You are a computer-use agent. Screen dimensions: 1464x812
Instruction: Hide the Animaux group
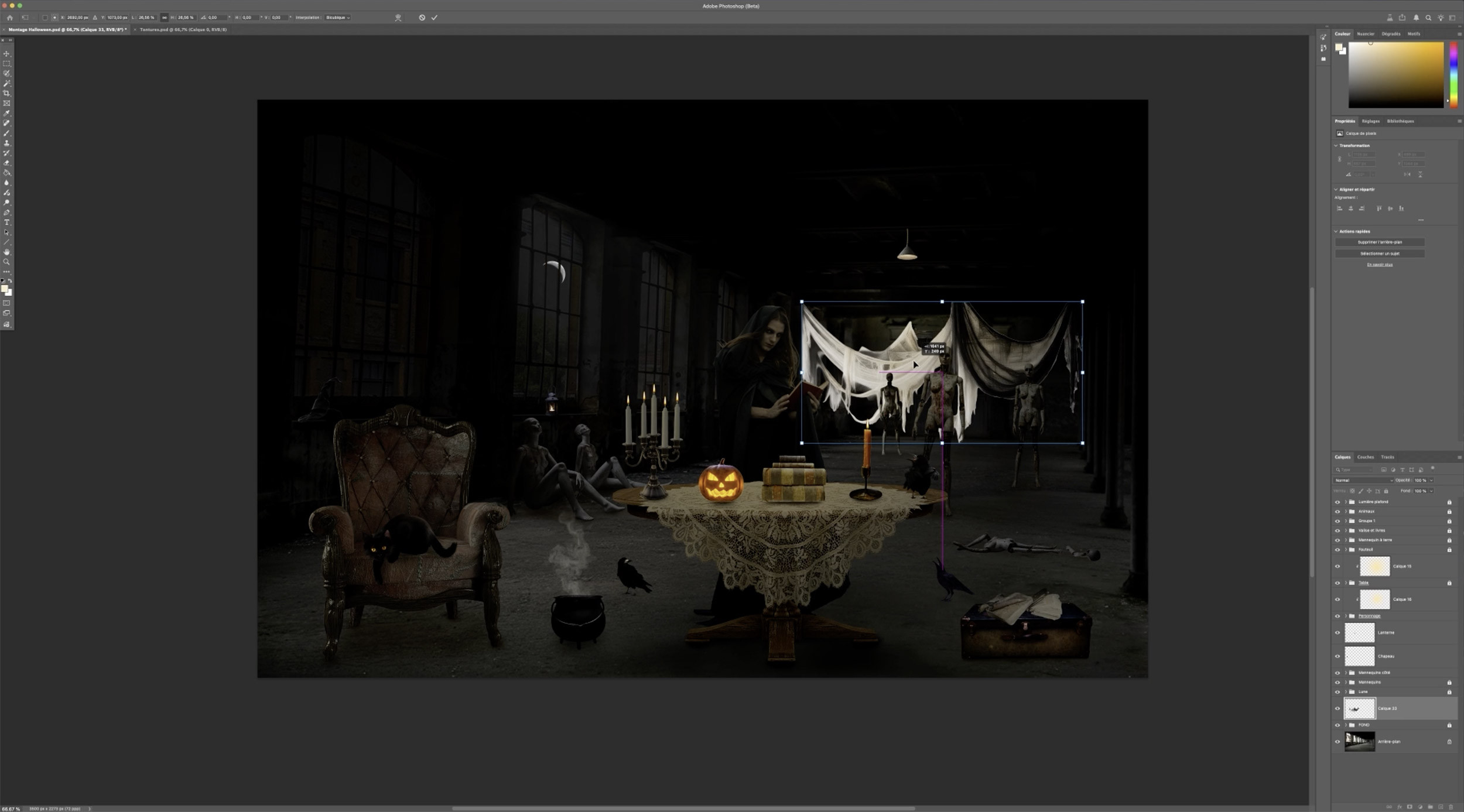[x=1337, y=512]
